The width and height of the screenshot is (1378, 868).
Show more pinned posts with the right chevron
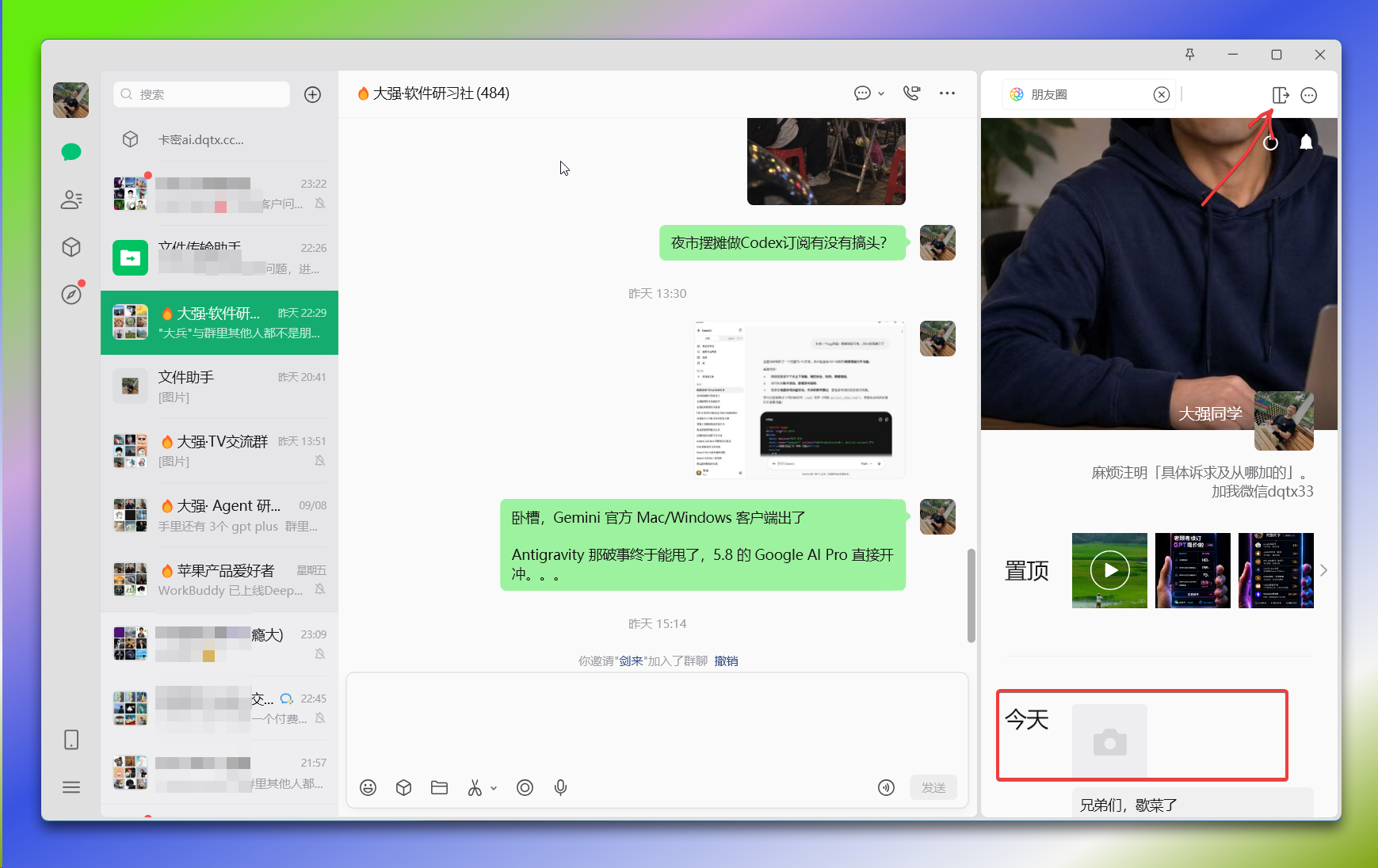[x=1323, y=570]
